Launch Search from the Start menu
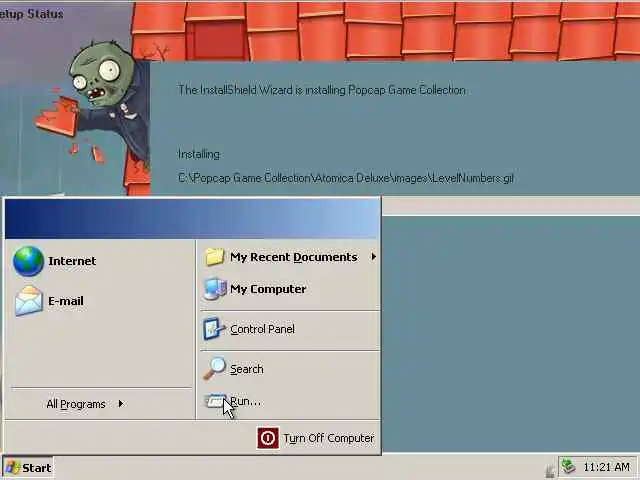This screenshot has height=480, width=640. pos(290,369)
